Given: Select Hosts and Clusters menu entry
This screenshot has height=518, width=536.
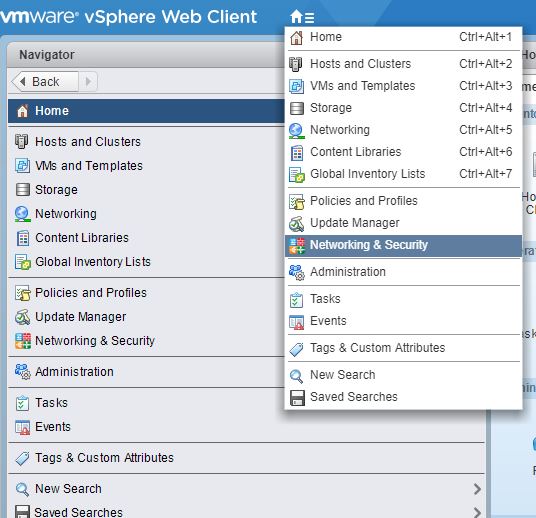Looking at the screenshot, I should coord(403,64).
